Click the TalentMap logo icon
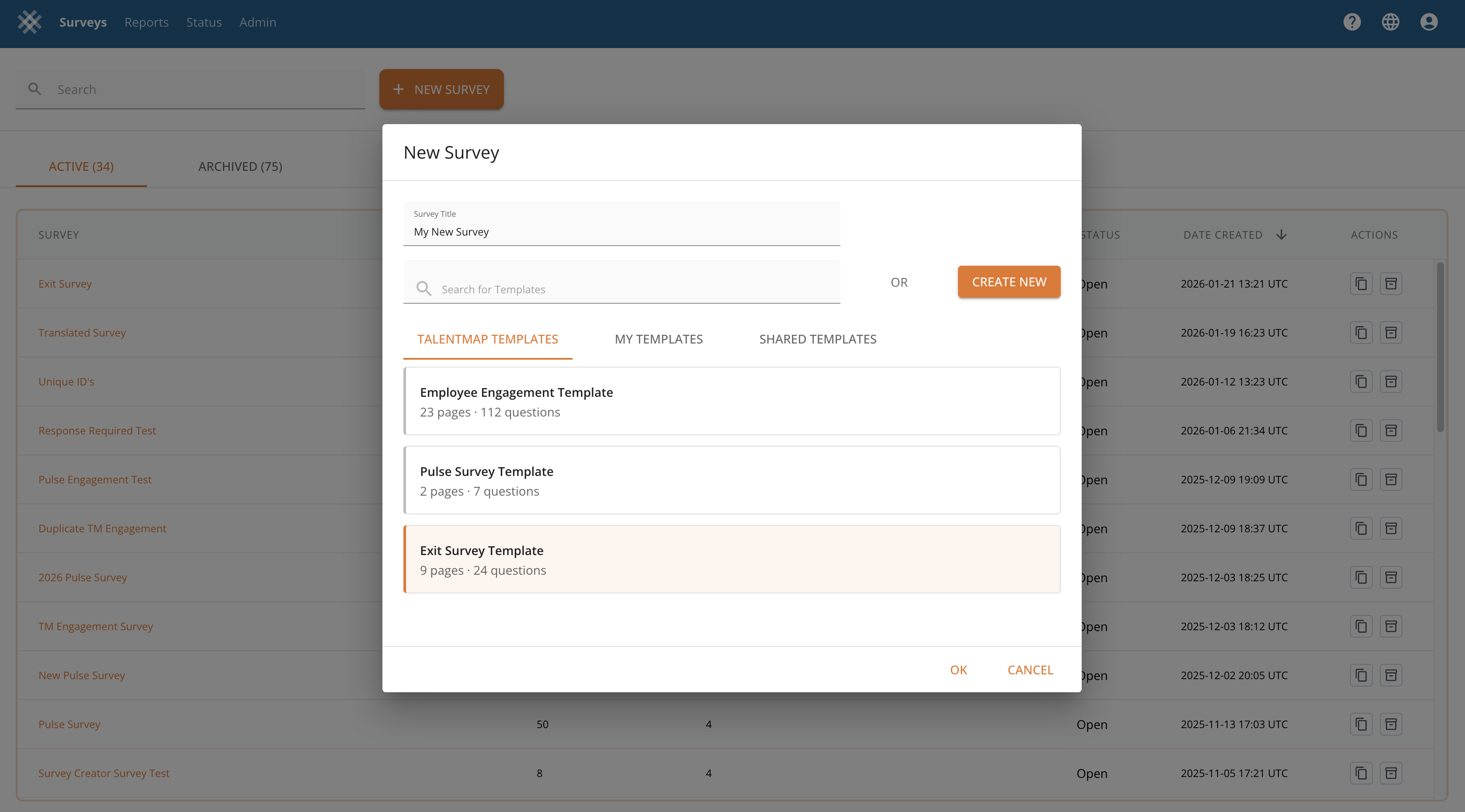The width and height of the screenshot is (1465, 812). coord(29,22)
